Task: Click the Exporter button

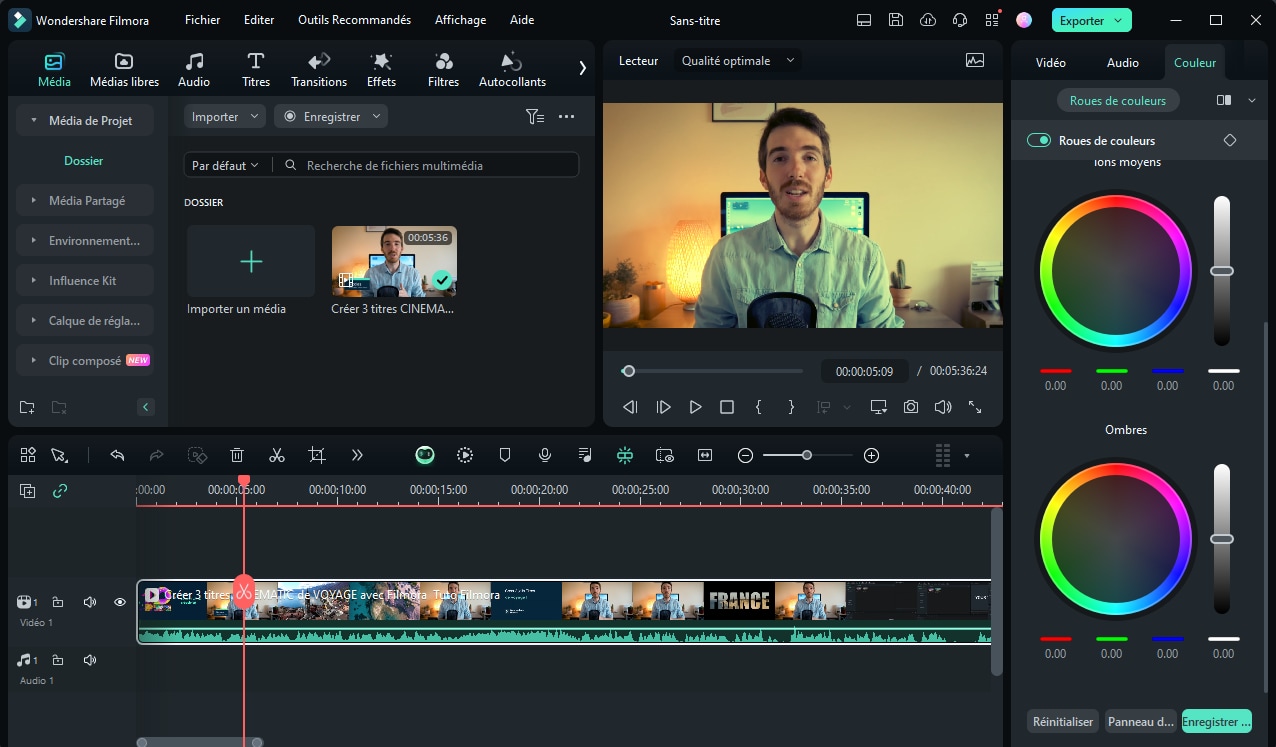Action: point(1091,20)
